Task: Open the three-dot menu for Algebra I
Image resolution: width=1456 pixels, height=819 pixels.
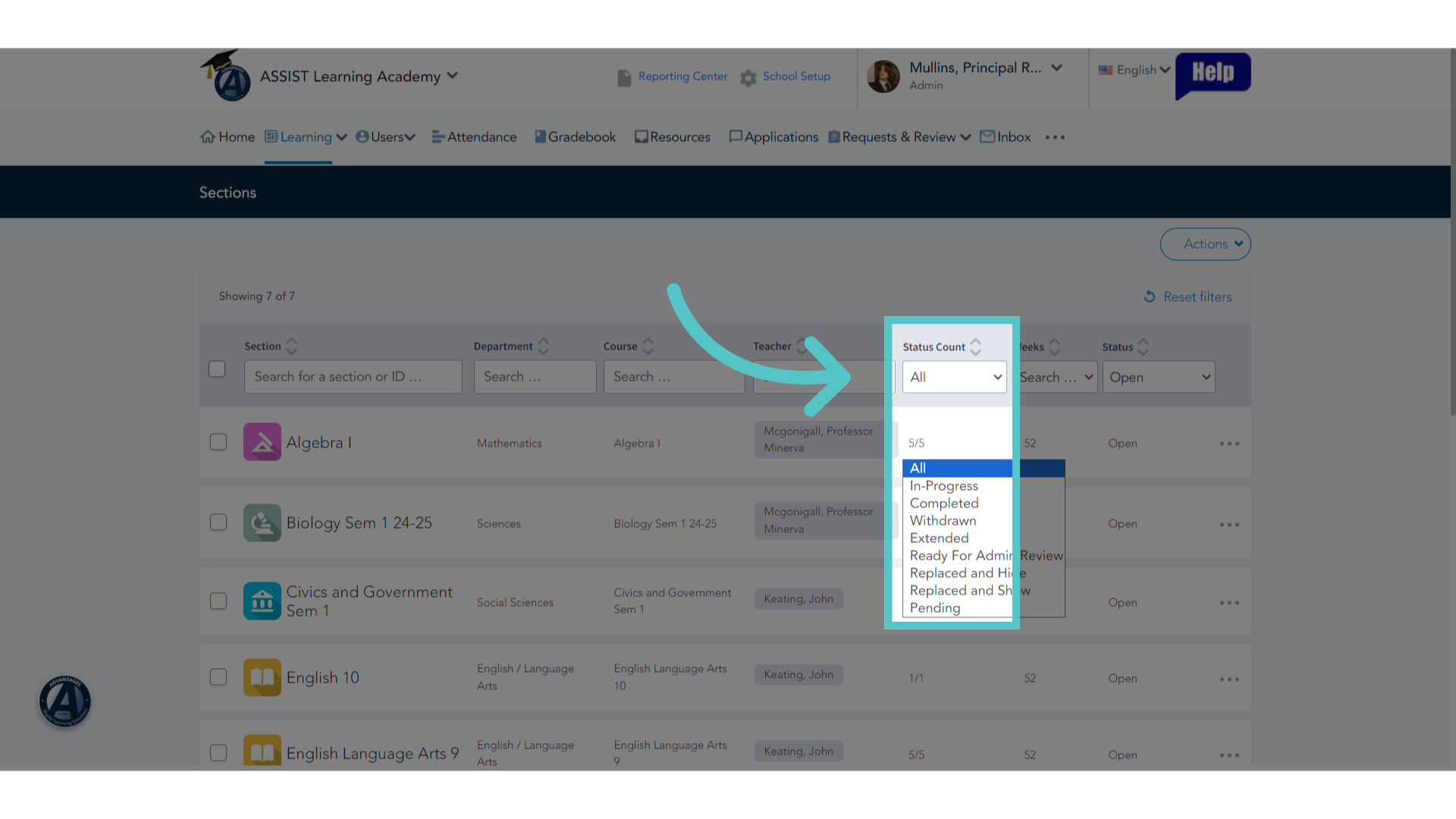Action: point(1229,444)
